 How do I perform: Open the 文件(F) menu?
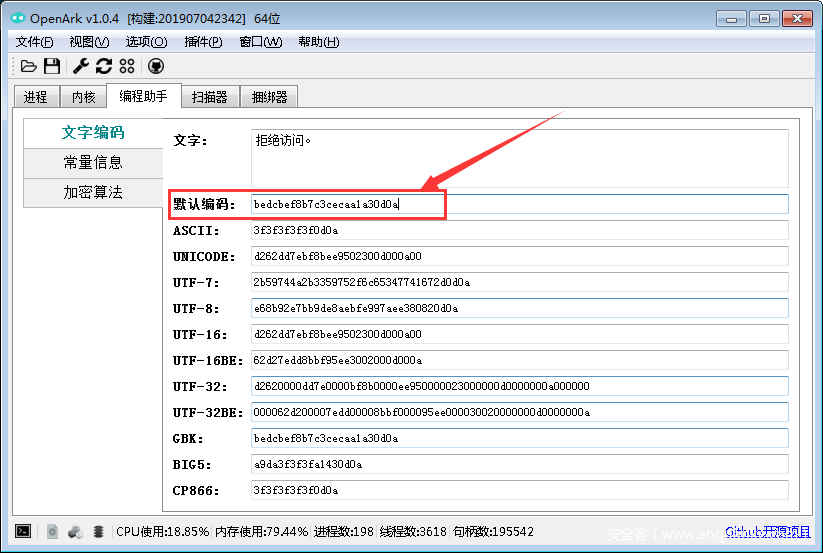coord(35,42)
